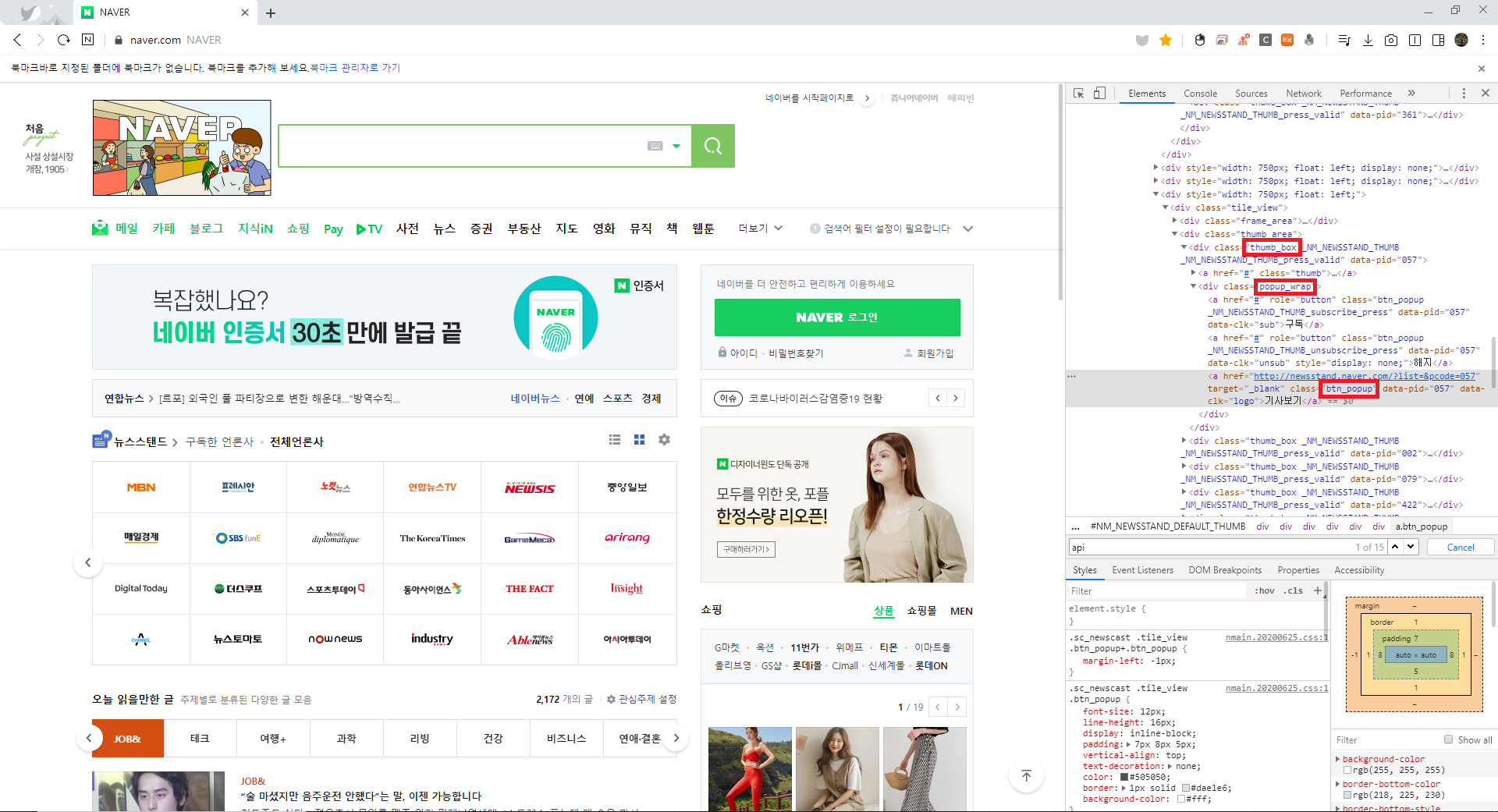Viewport: 1498px width, 812px height.
Task: Switch to the Console tab
Action: 1200,94
